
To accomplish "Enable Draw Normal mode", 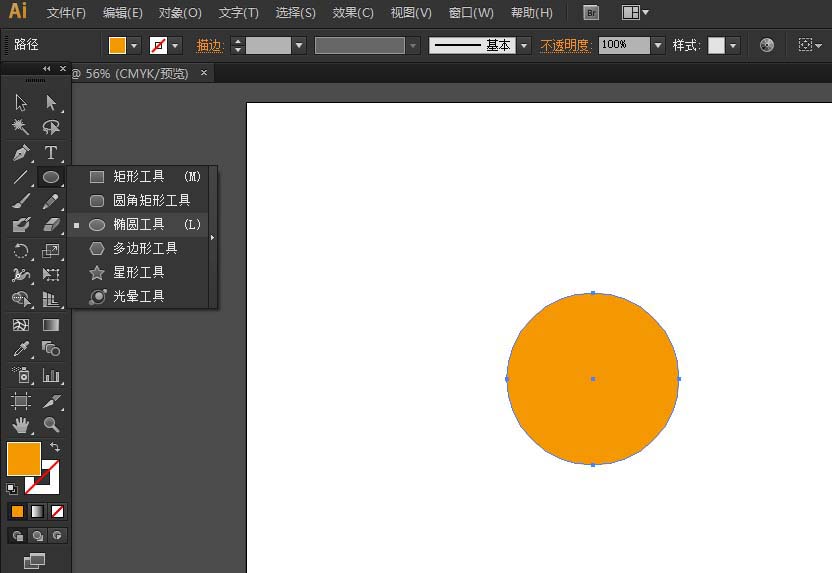I will coord(18,536).
